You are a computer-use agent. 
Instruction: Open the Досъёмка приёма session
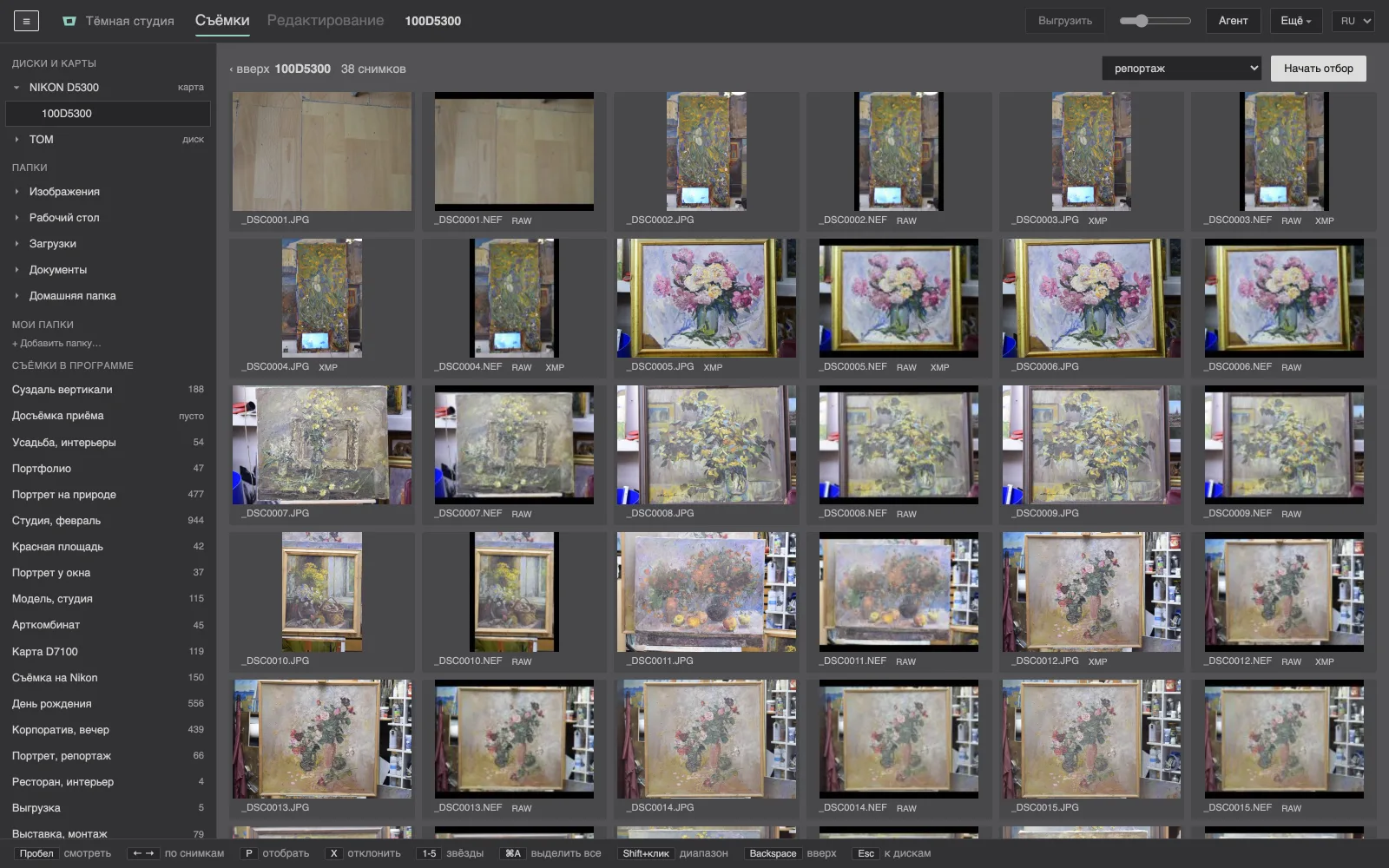point(108,416)
